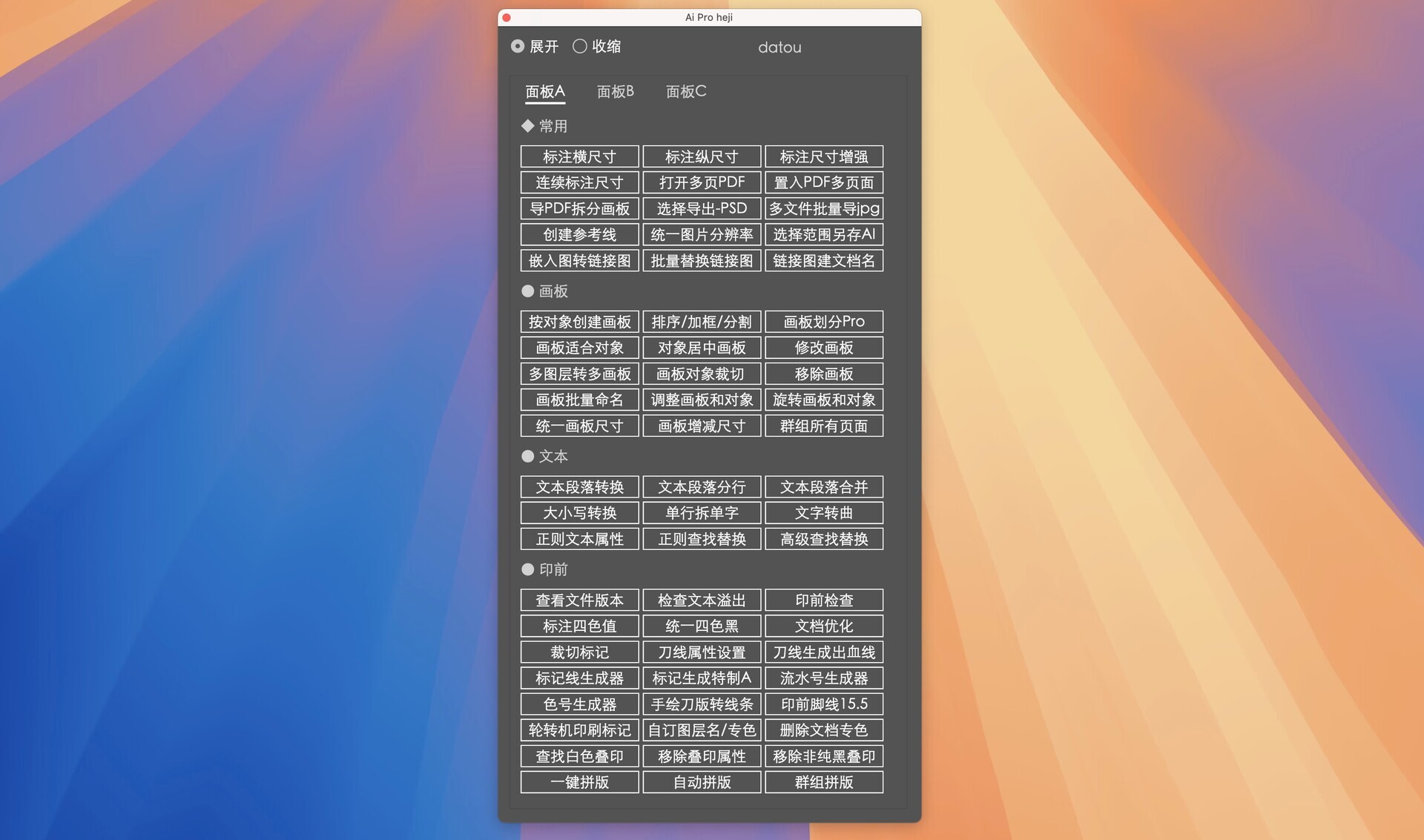
Task: Open 正则文本属性 tool
Action: (x=580, y=539)
